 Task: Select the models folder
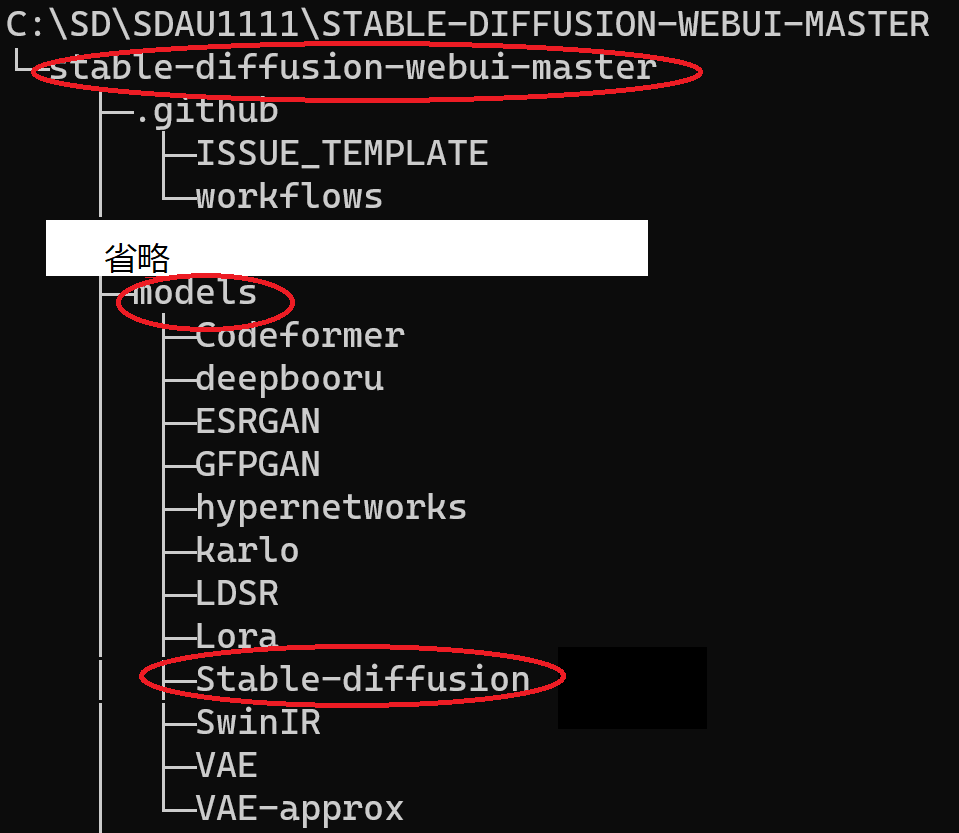(x=195, y=292)
